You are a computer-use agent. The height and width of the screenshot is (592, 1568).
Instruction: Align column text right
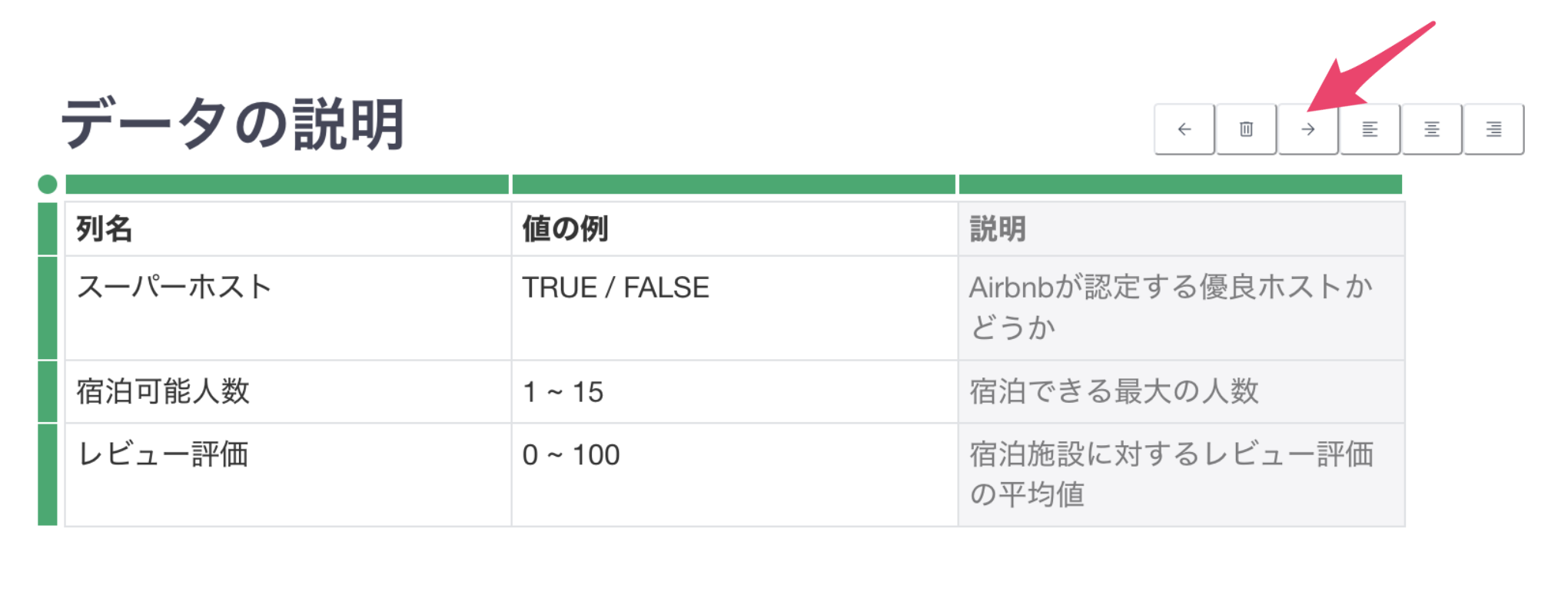tap(1494, 129)
